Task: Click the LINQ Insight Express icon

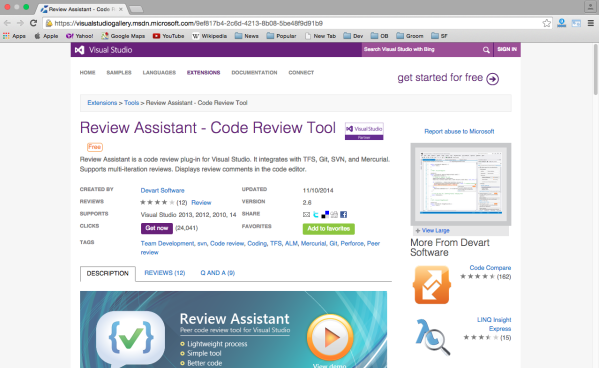Action: (x=433, y=337)
